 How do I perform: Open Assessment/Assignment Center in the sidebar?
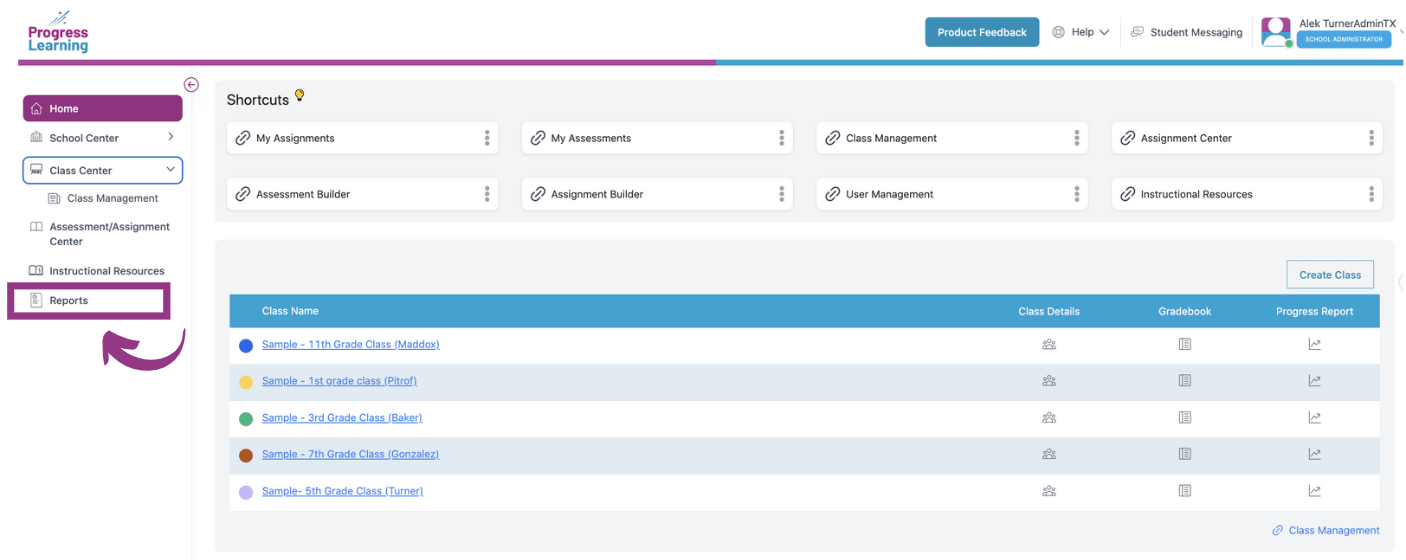click(100, 234)
